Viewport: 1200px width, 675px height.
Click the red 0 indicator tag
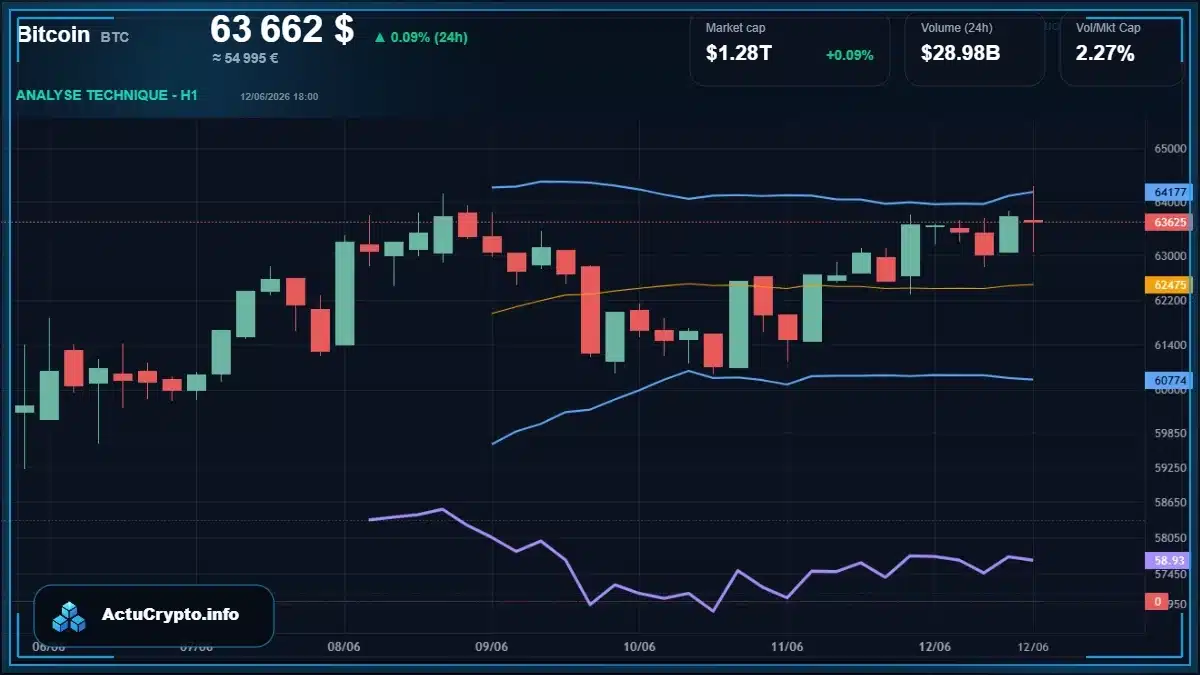(x=1157, y=601)
